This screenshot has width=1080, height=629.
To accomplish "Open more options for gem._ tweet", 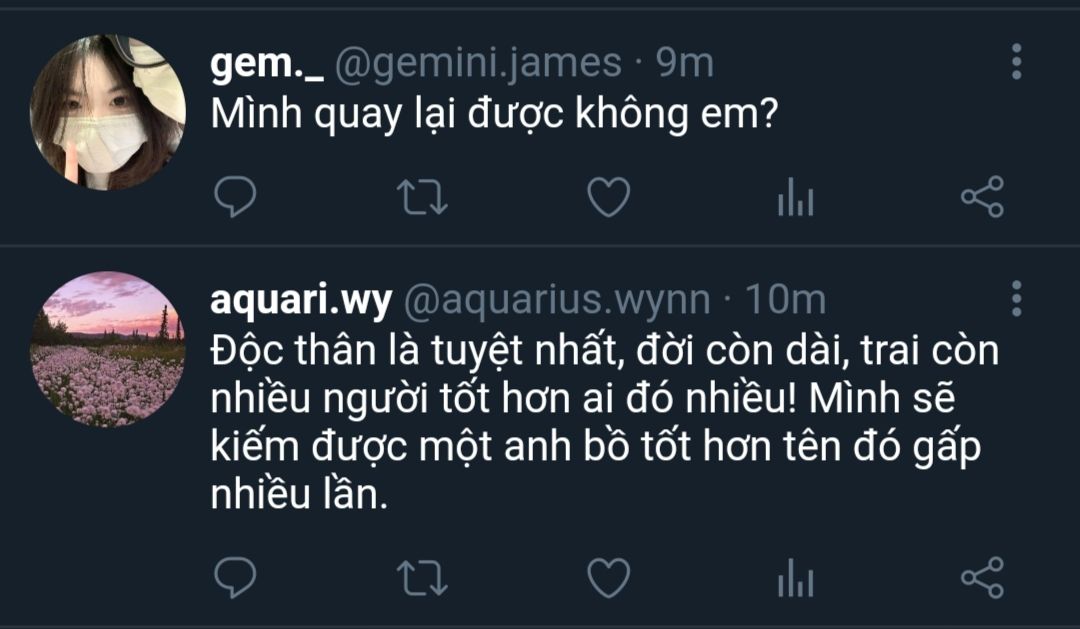I will pyautogui.click(x=1017, y=62).
